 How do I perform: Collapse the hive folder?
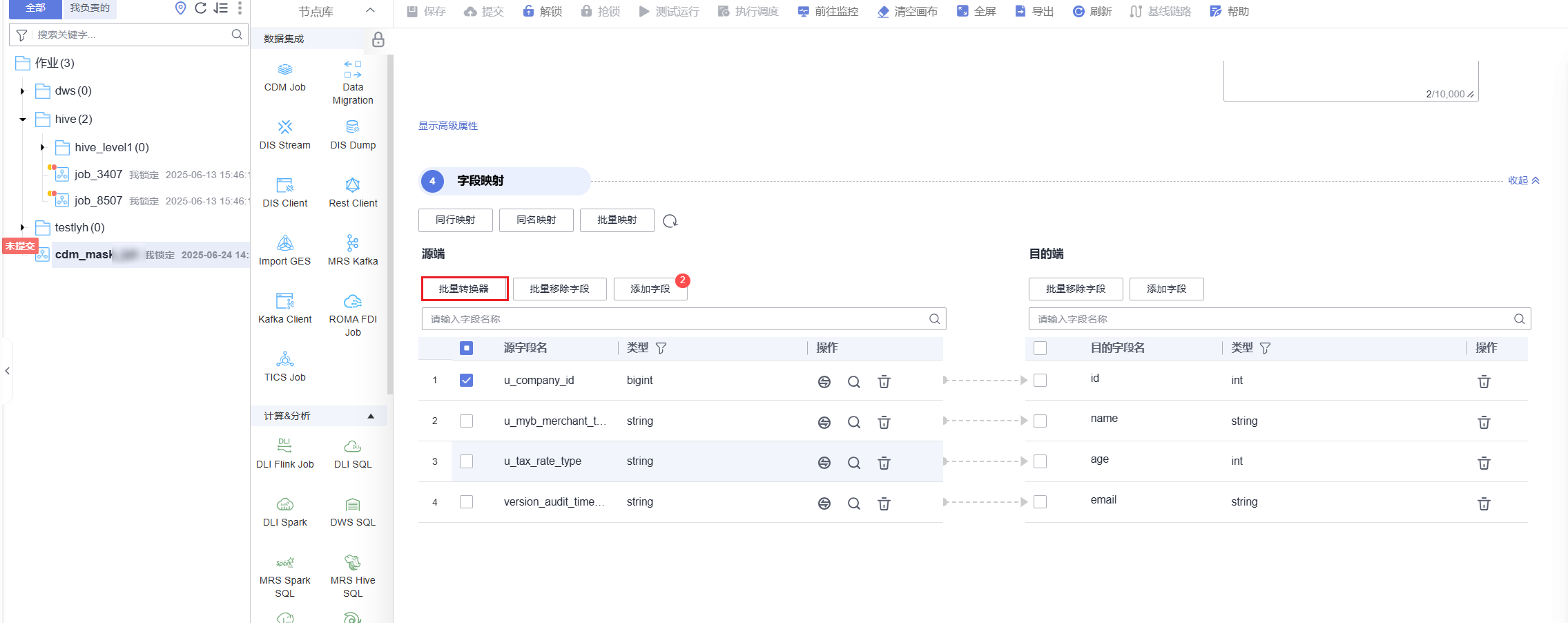click(x=23, y=119)
